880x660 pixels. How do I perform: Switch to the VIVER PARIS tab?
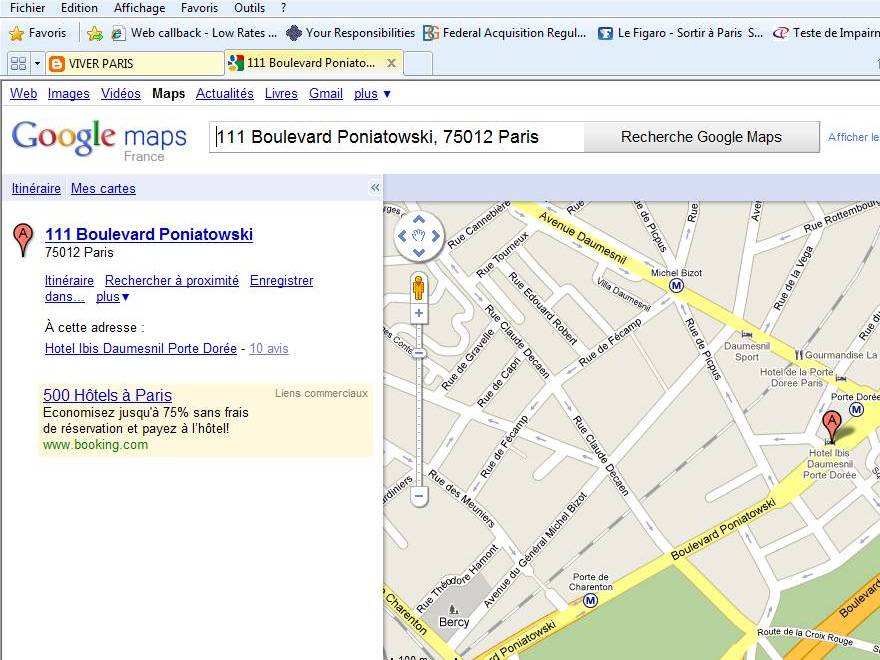tap(134, 63)
